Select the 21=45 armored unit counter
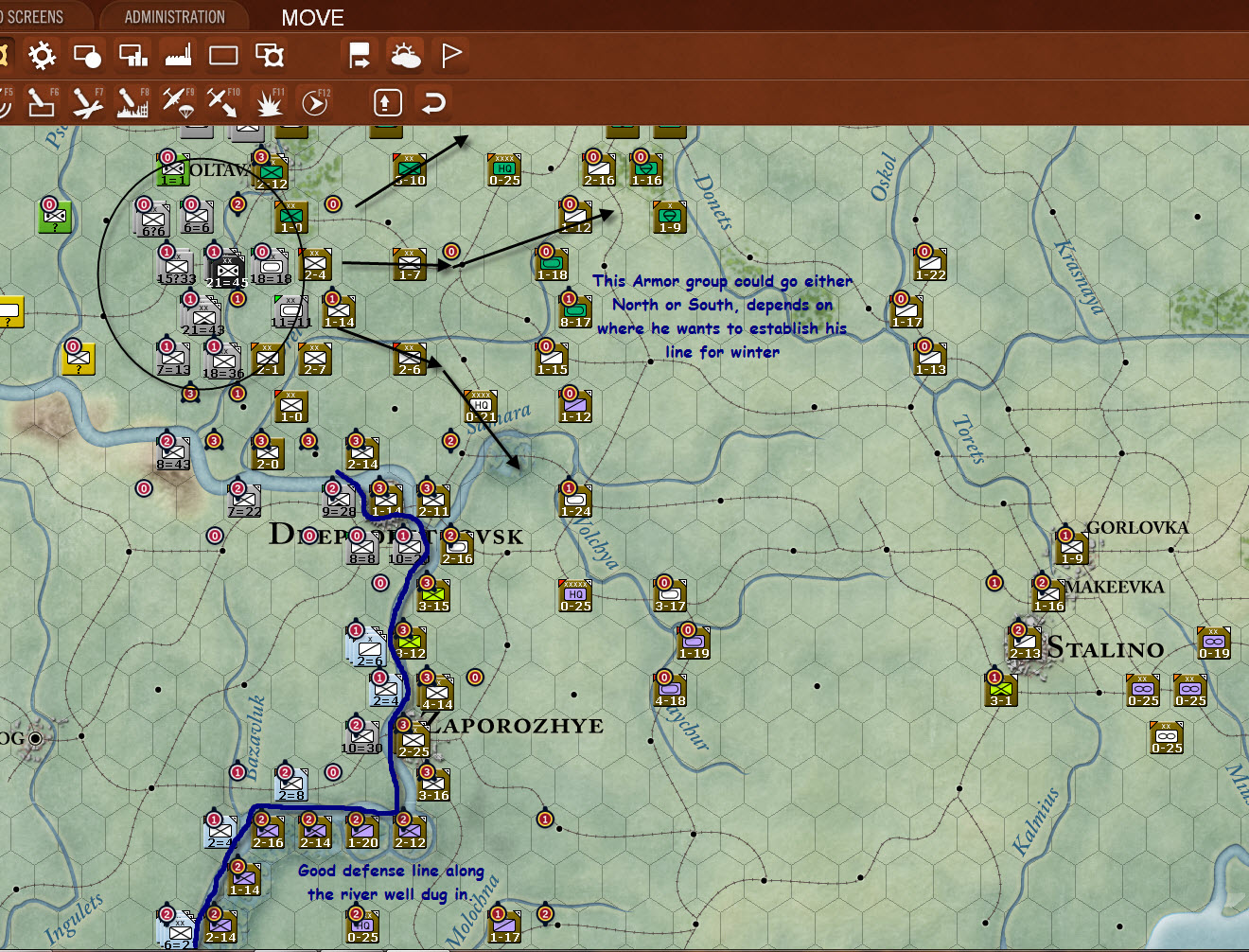Viewport: 1249px width, 952px height. [x=226, y=270]
